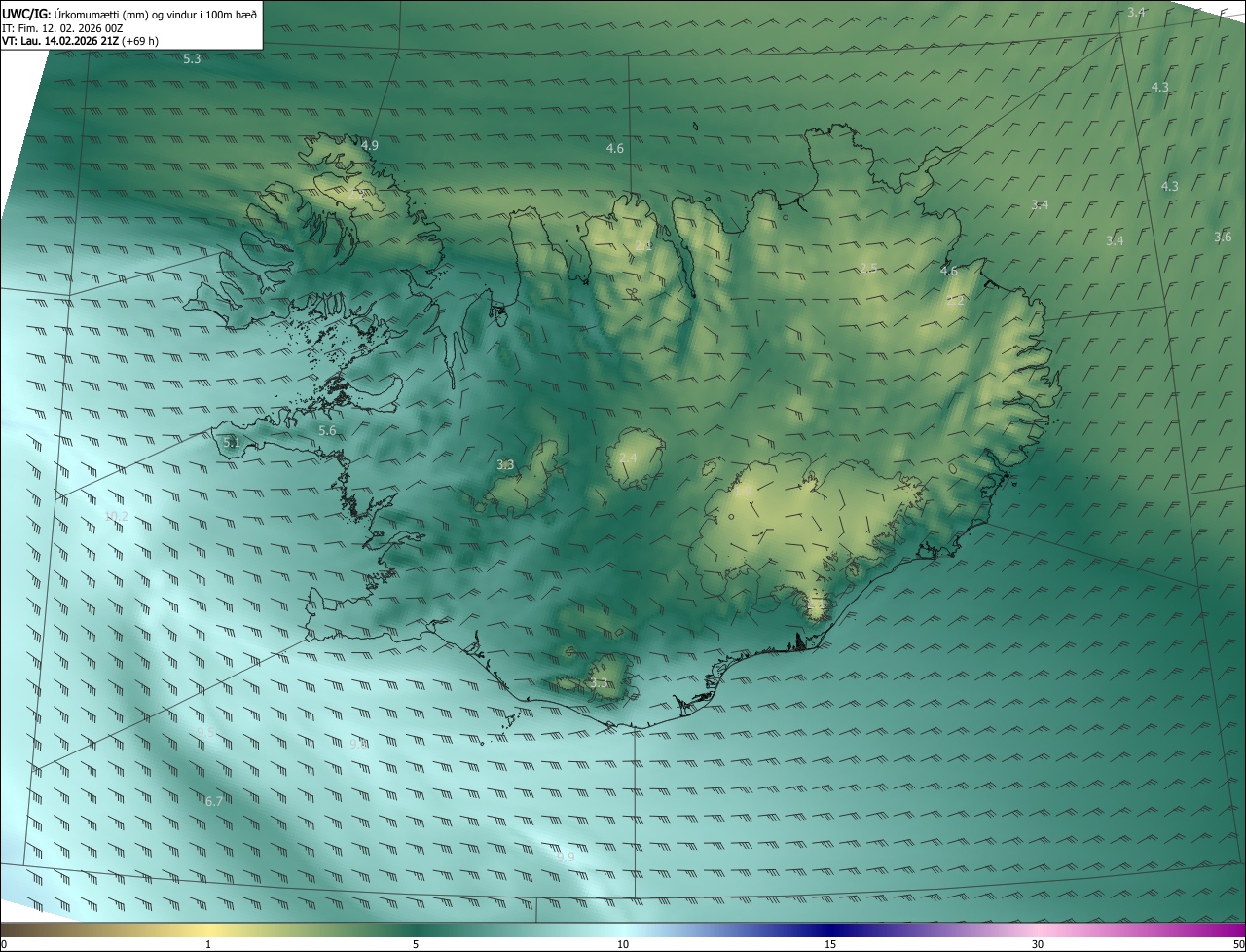Click the 6.7 value label
Screen dimensions: 1246x952
tap(214, 801)
